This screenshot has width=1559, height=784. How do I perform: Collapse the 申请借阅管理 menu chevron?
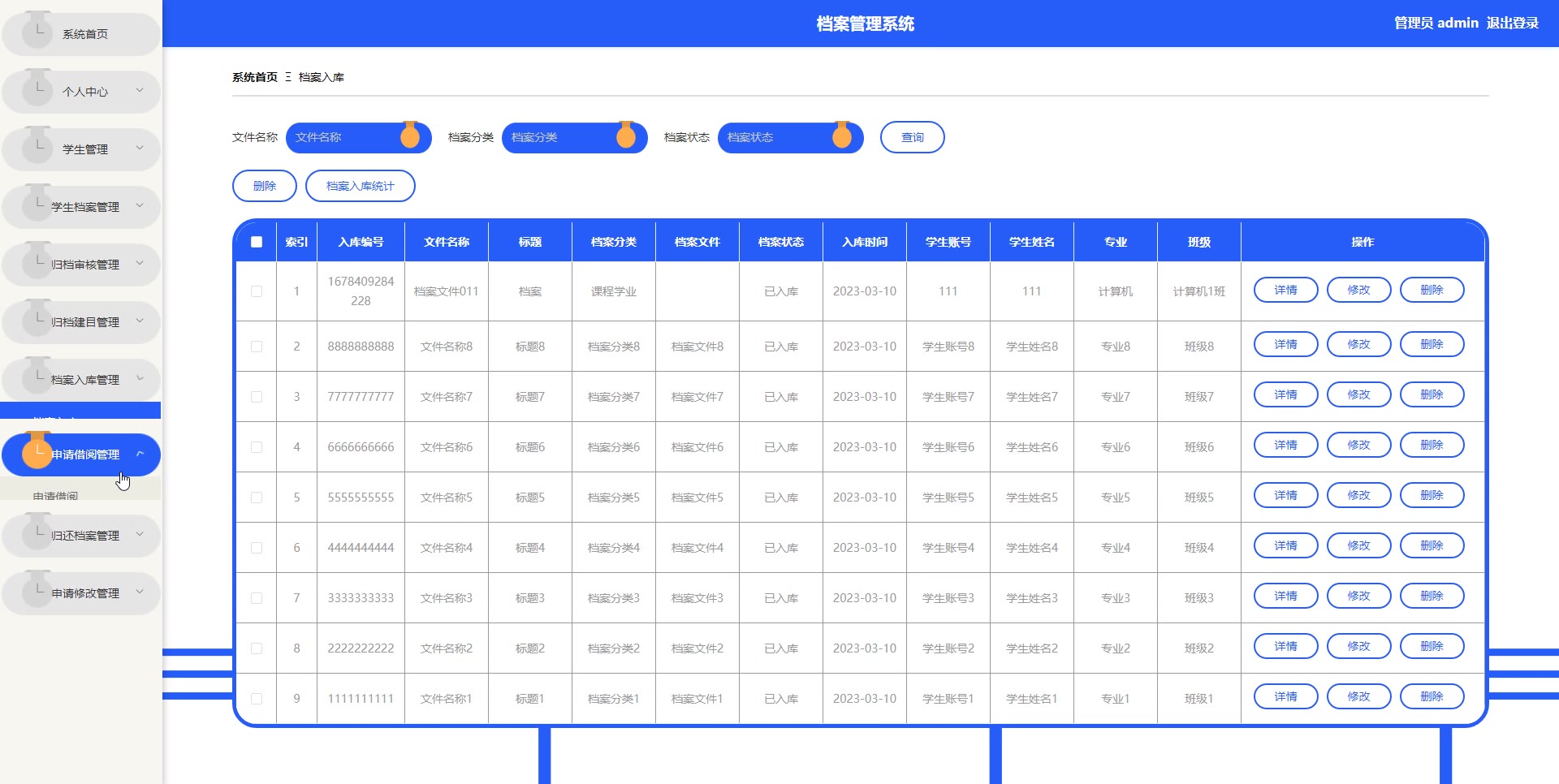(140, 454)
